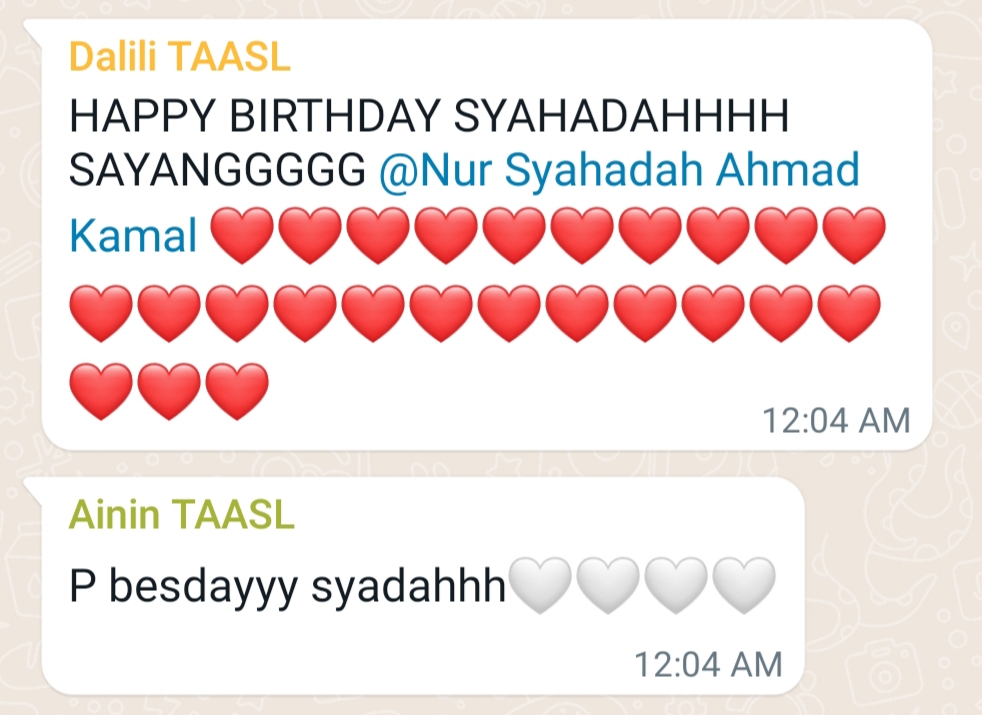Tap the last red heart in middle row
Image resolution: width=982 pixels, height=715 pixels.
point(849,313)
